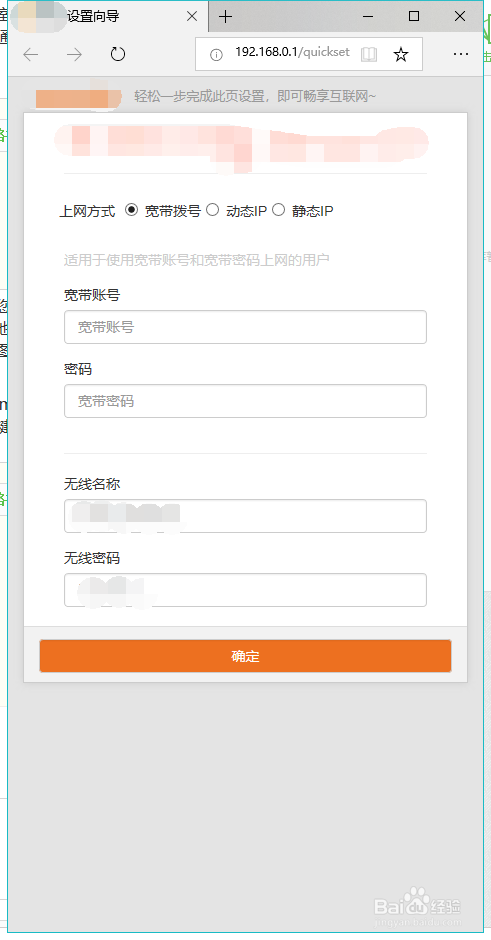
Task: Open reading view book icon
Action: (369, 55)
